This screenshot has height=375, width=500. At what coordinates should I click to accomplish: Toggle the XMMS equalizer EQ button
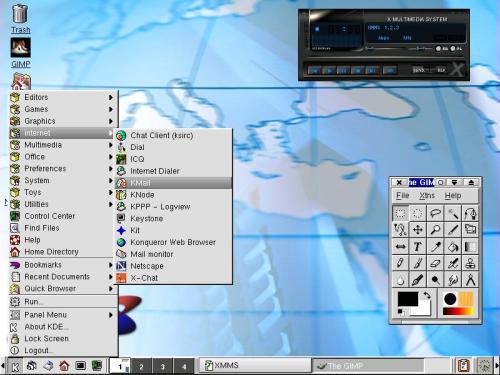click(442, 49)
